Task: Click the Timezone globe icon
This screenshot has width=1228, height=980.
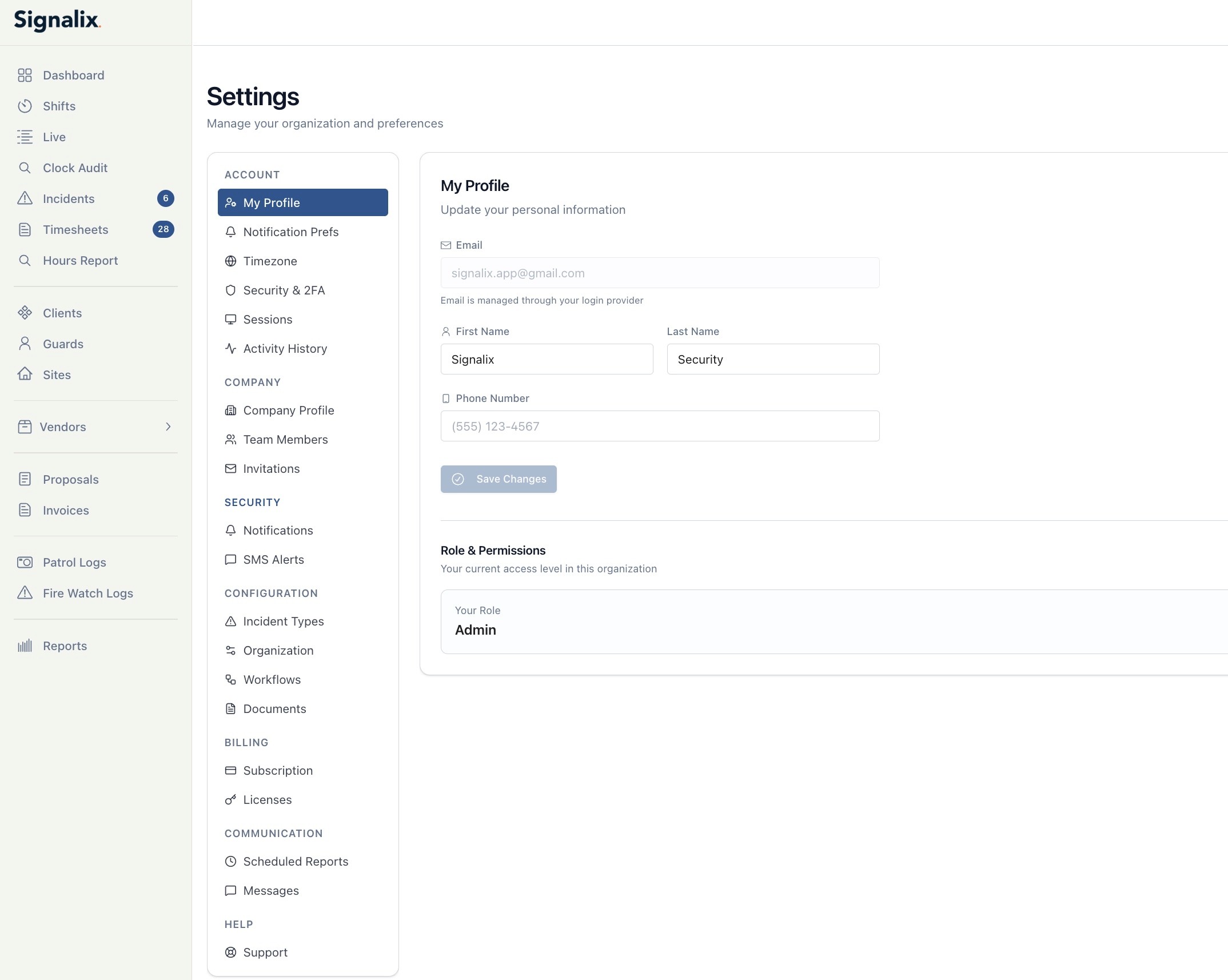Action: [x=230, y=261]
